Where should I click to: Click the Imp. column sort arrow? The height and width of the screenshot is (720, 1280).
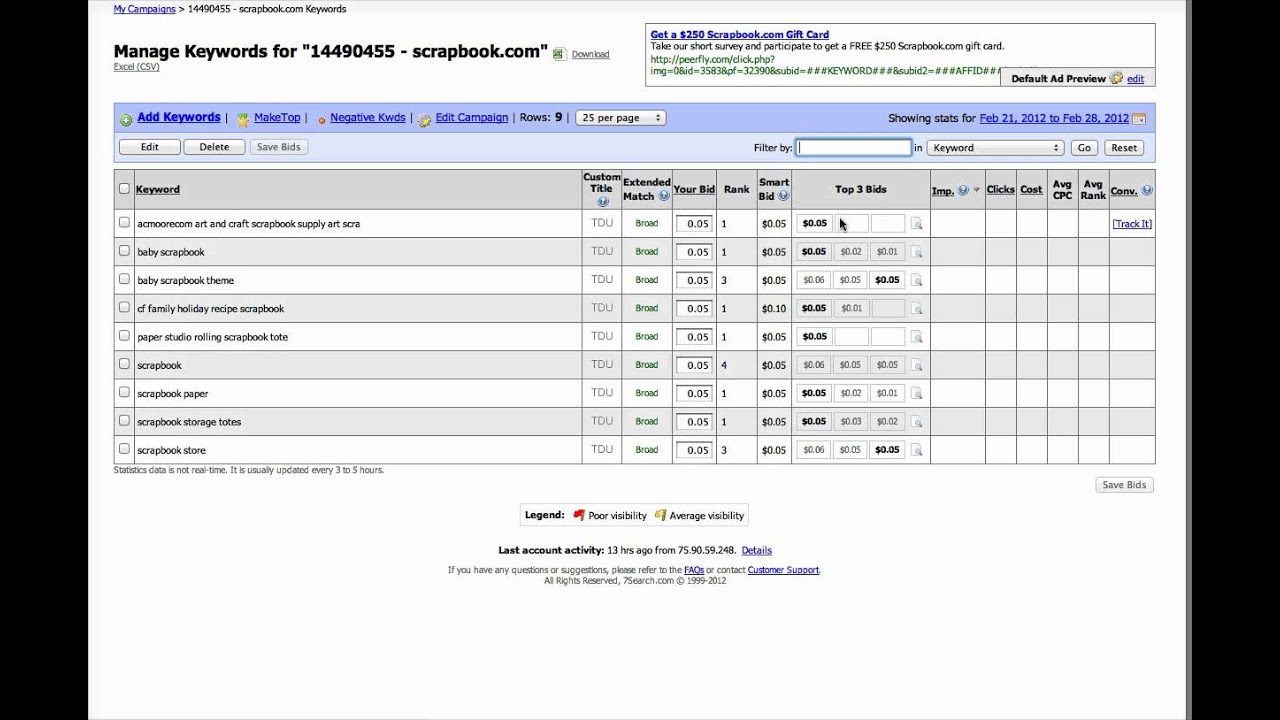[977, 190]
